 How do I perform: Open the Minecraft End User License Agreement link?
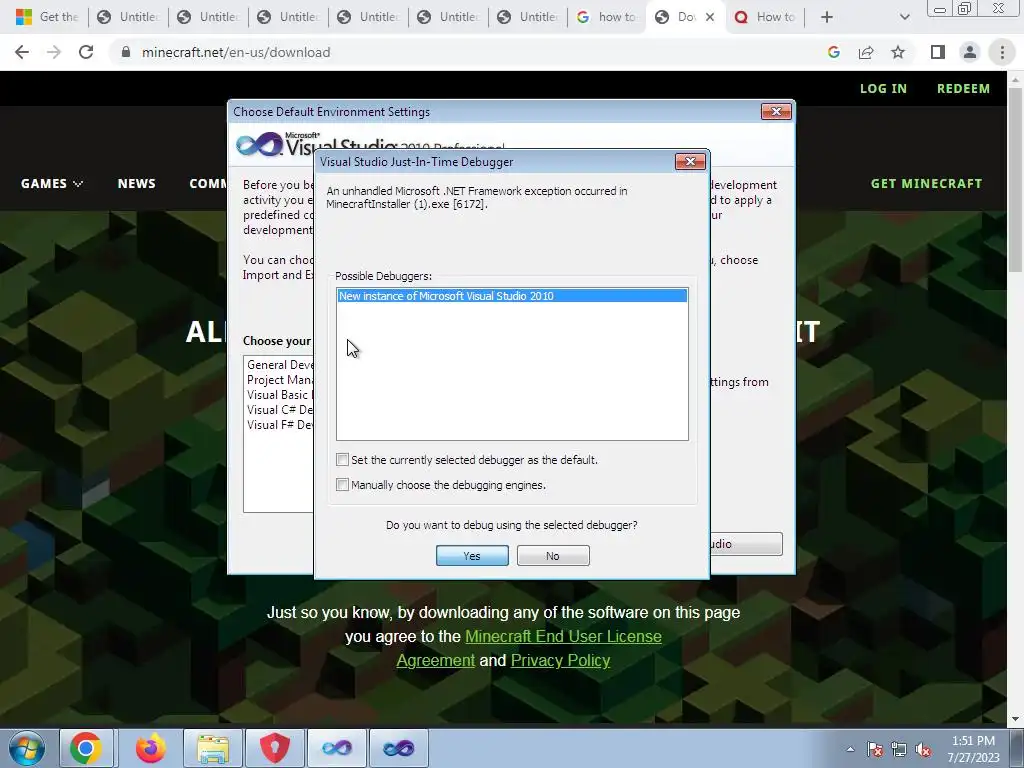[x=529, y=648]
